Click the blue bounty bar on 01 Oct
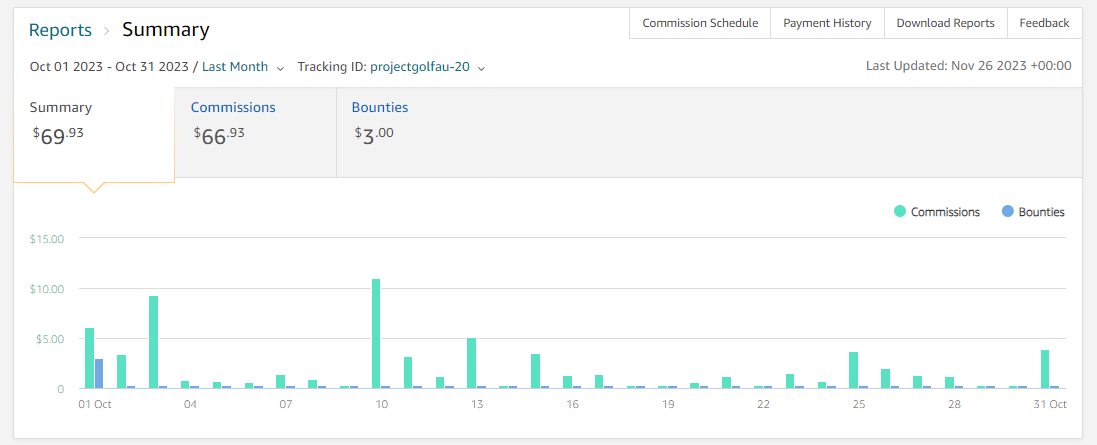The width and height of the screenshot is (1097, 445). pos(99,374)
